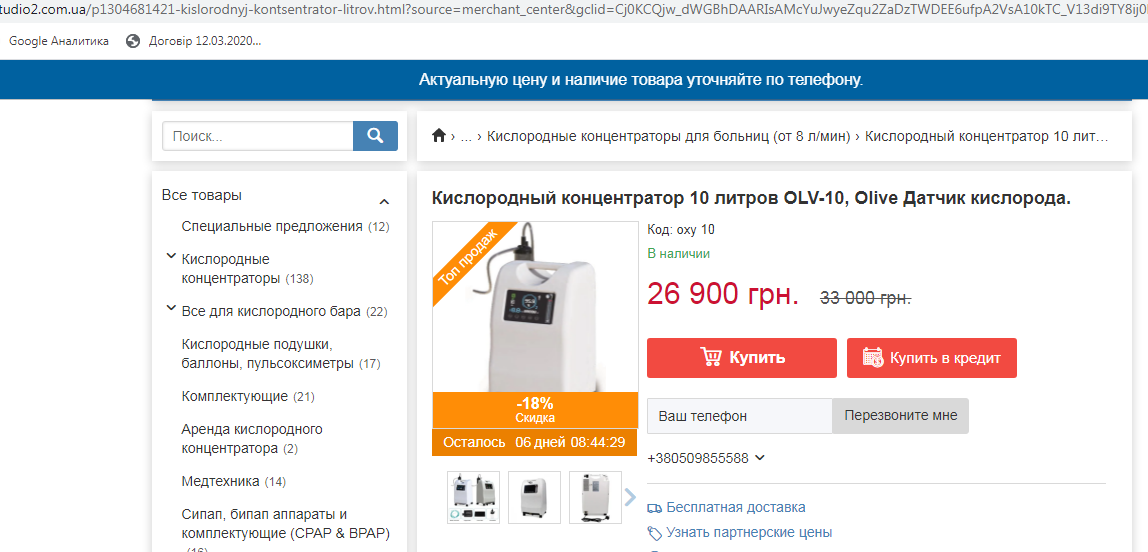Click the globe icon of Договір bookmark
1148x552 pixels.
coord(133,41)
